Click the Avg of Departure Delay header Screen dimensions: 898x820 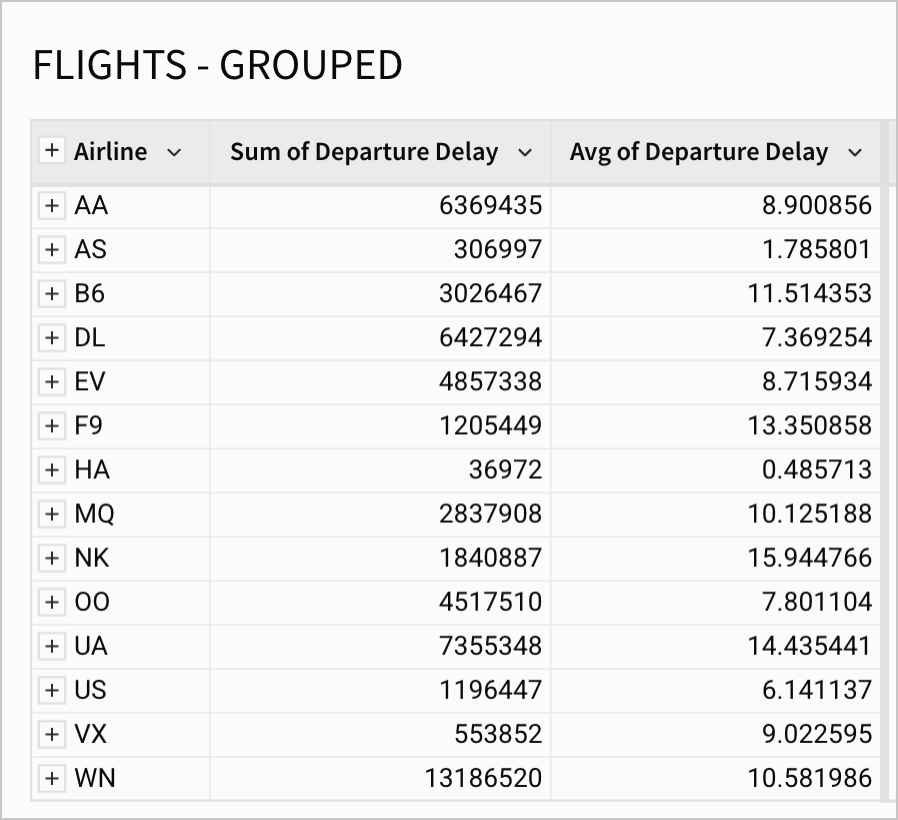(698, 152)
